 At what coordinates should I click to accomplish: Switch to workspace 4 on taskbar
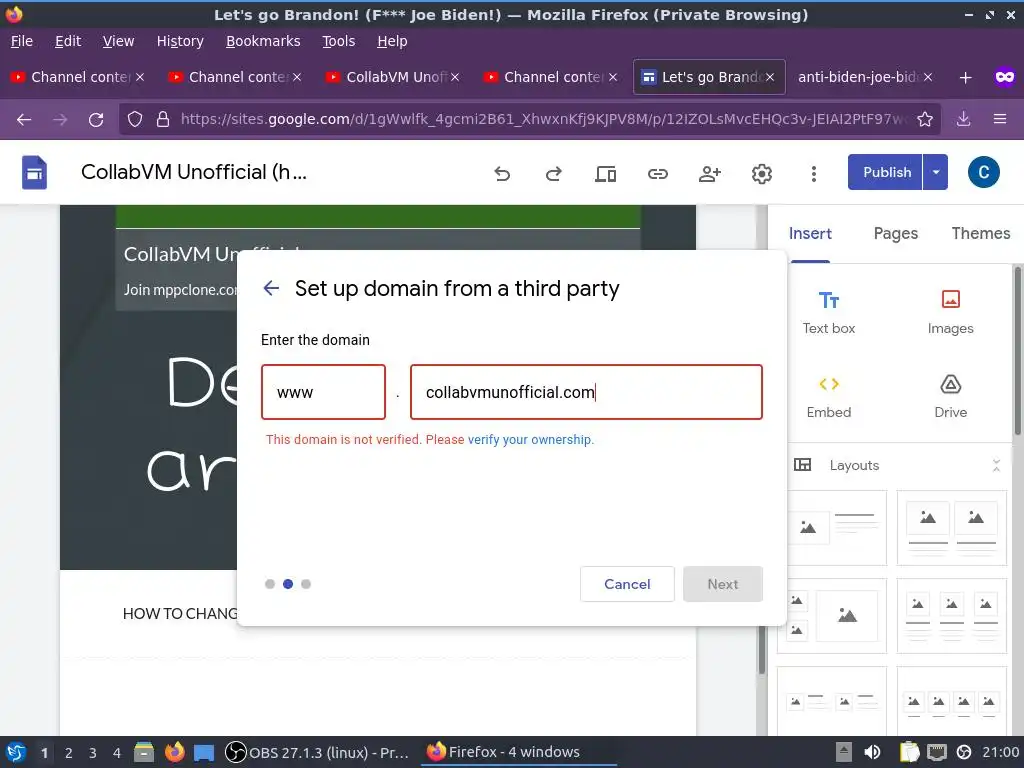tap(116, 753)
